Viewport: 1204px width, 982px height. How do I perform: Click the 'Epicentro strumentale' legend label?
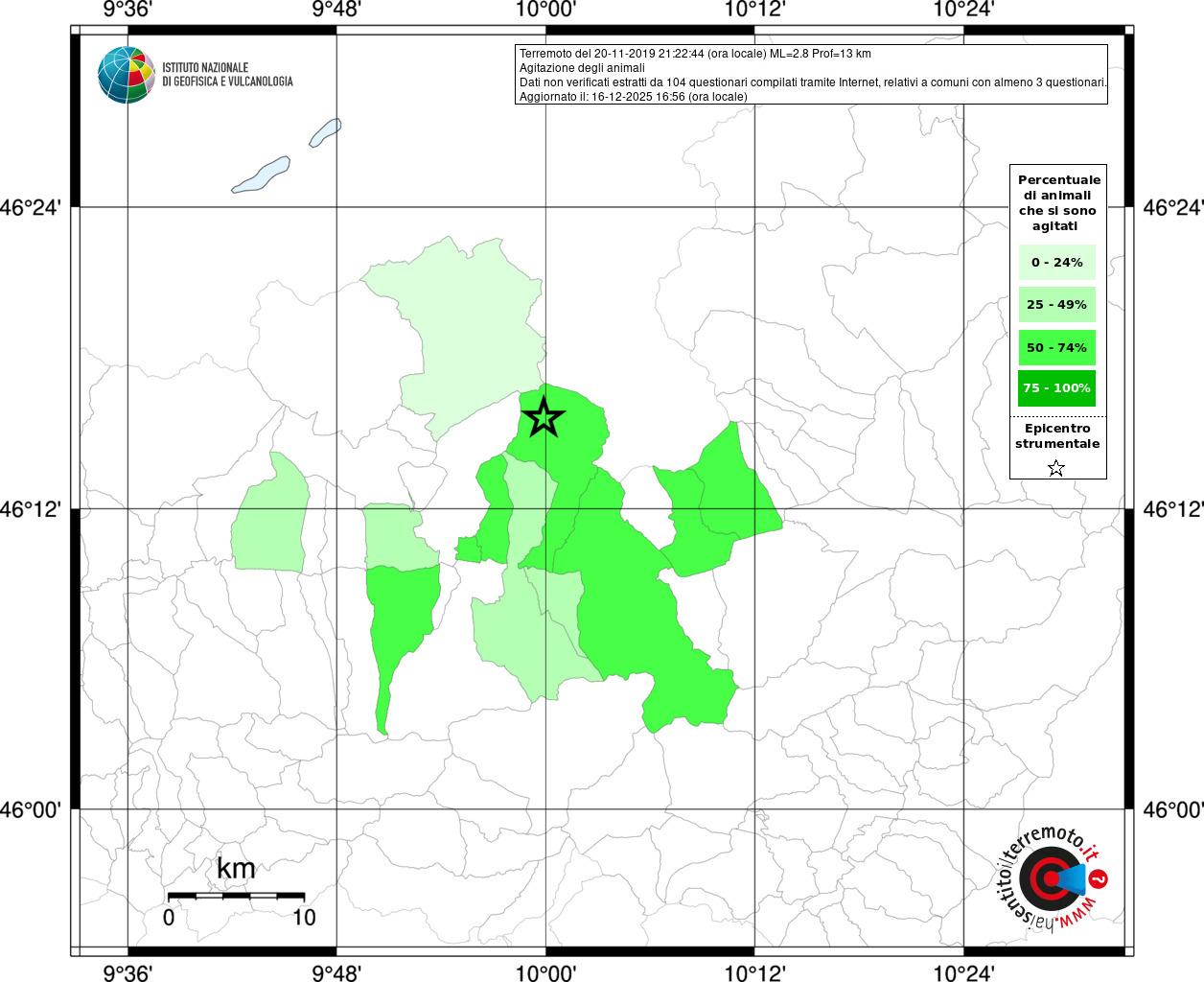1057,436
